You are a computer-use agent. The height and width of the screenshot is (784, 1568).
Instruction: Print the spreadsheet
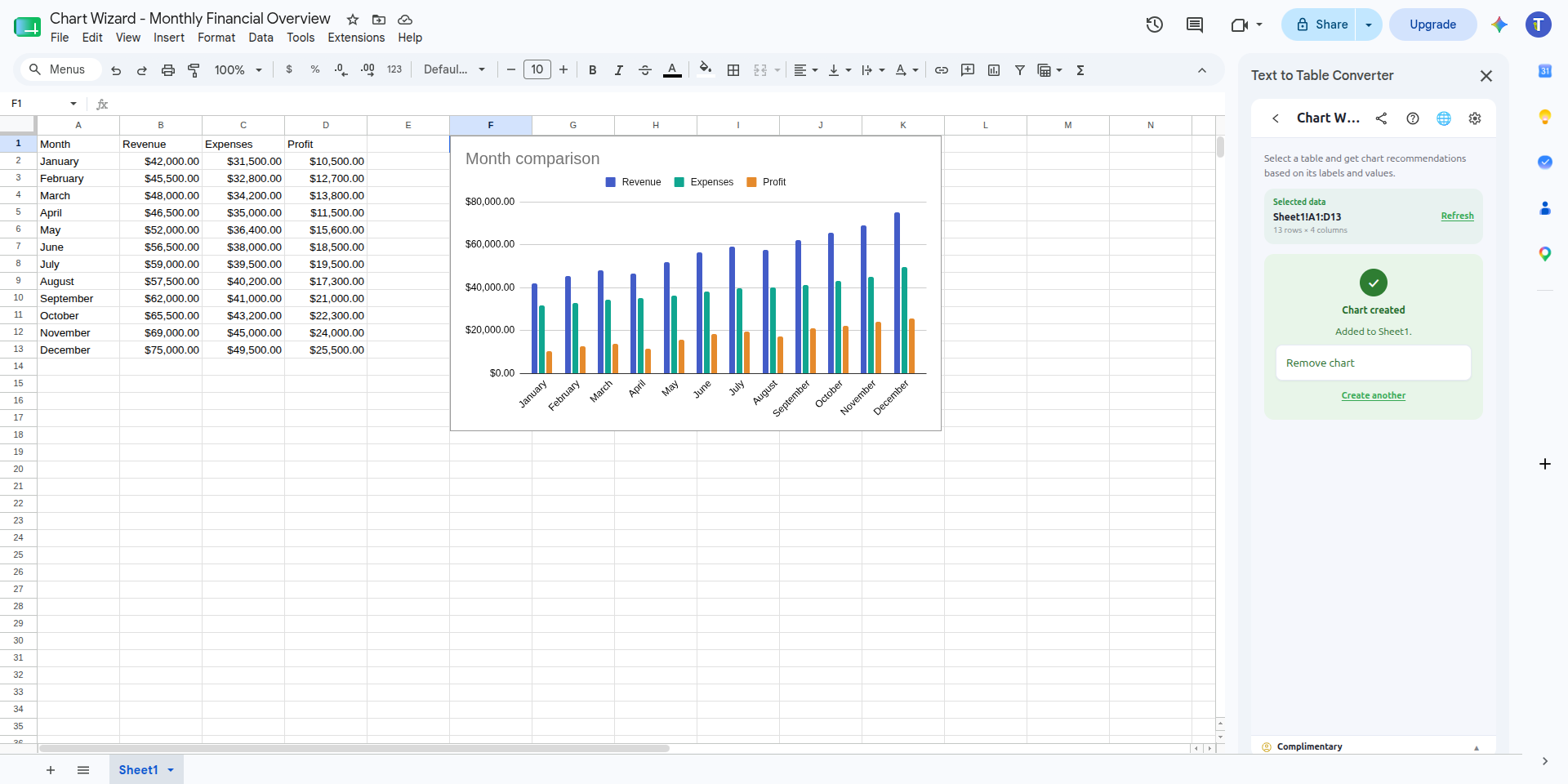pyautogui.click(x=168, y=70)
